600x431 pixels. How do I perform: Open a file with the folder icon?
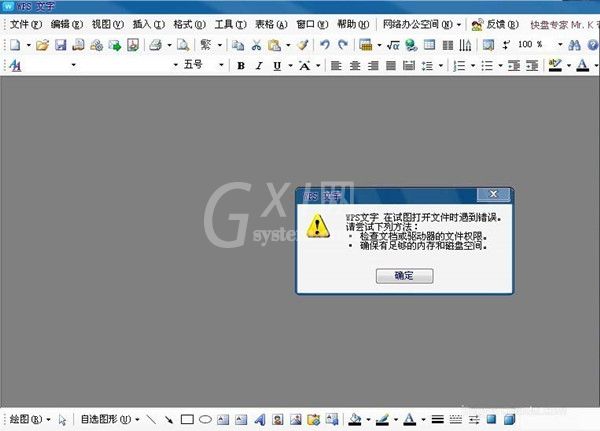coord(42,45)
